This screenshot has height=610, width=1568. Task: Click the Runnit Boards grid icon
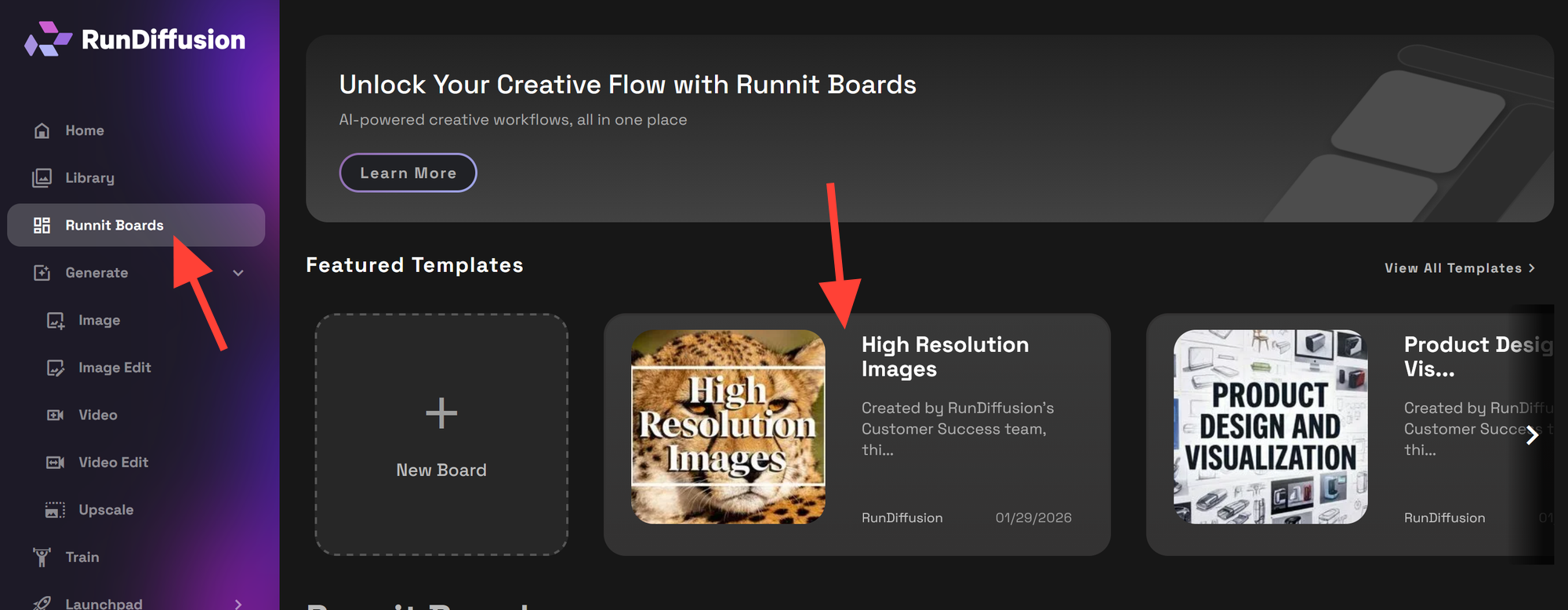pos(42,226)
